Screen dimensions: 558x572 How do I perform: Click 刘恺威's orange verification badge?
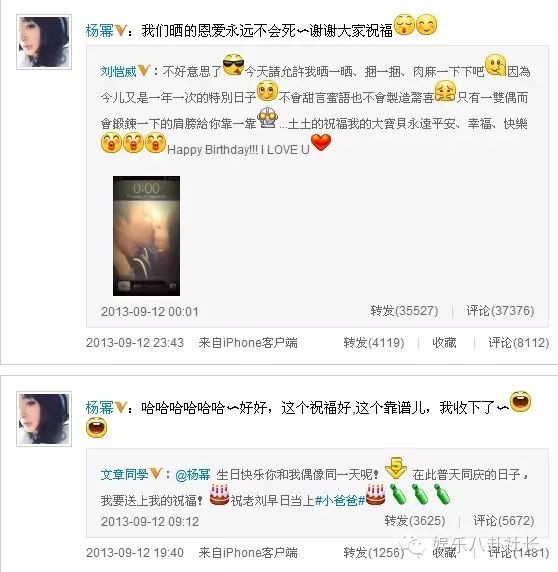[144, 70]
